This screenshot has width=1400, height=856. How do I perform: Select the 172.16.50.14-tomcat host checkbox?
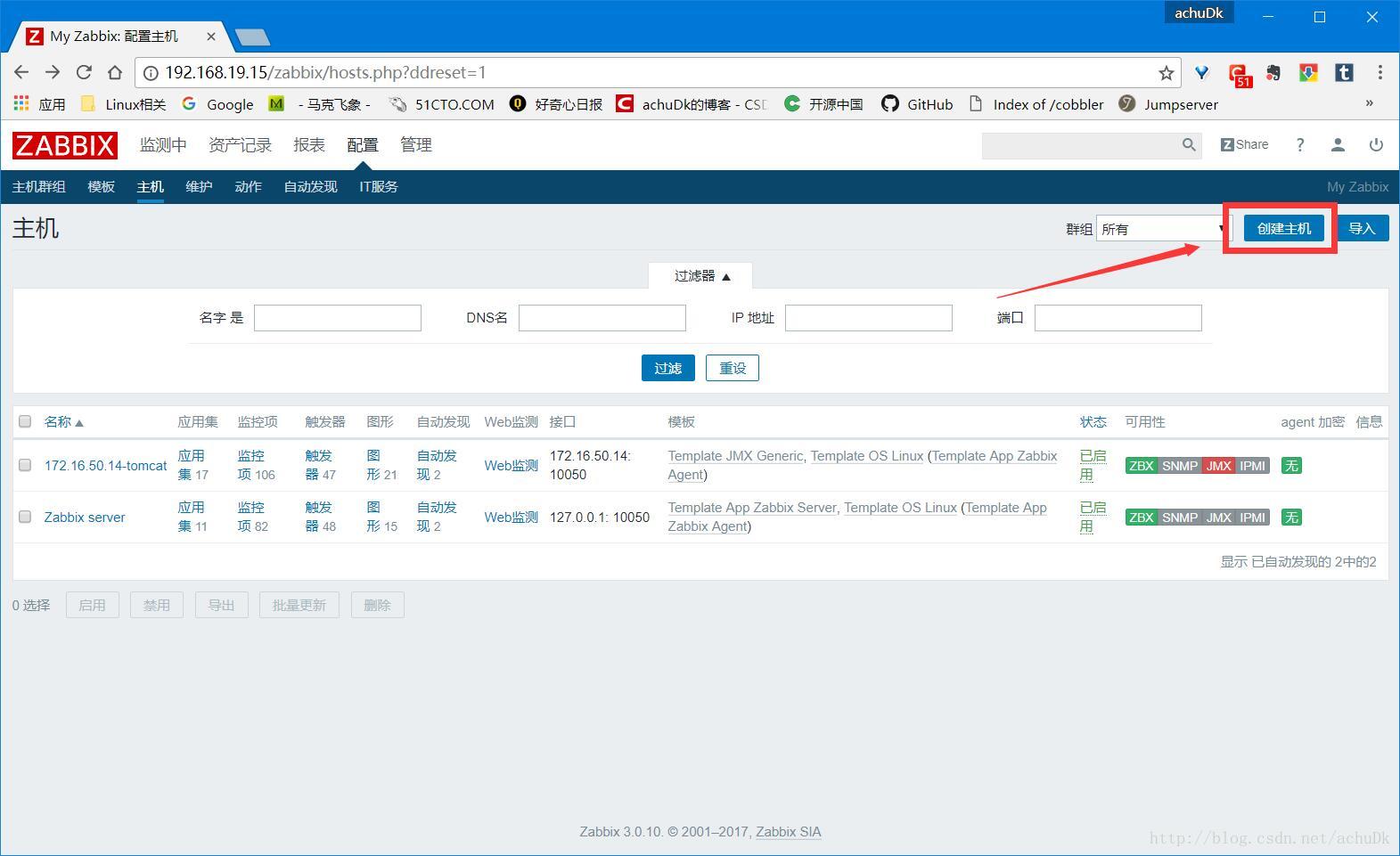point(25,465)
